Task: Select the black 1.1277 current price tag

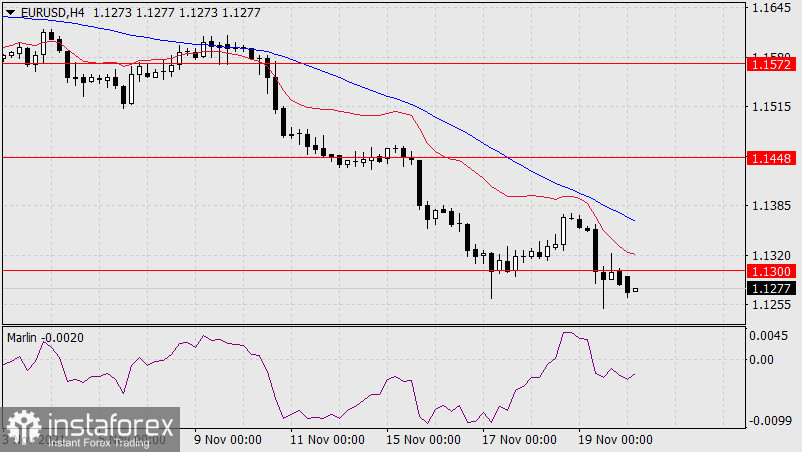Action: coord(770,288)
